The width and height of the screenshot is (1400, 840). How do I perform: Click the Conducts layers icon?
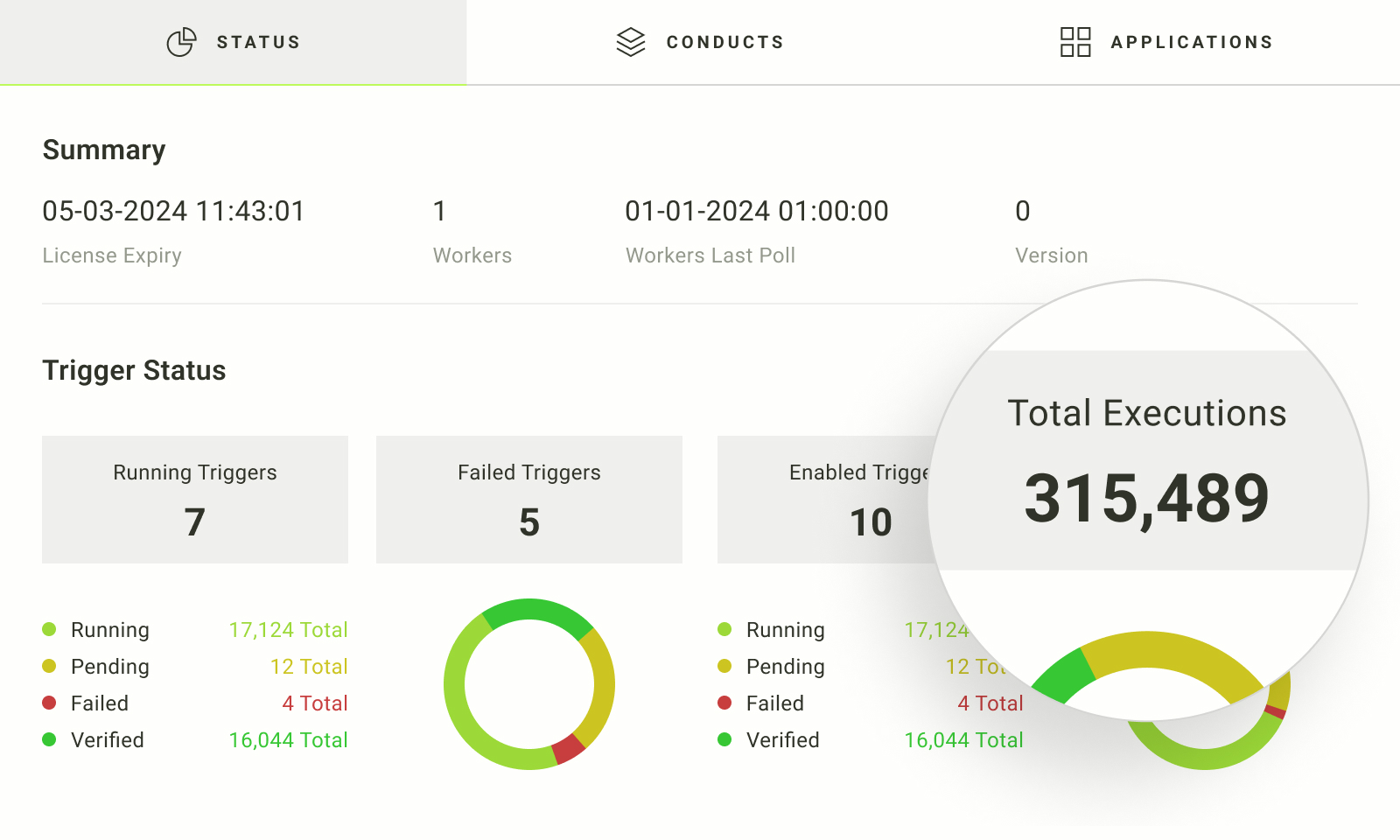pos(631,42)
